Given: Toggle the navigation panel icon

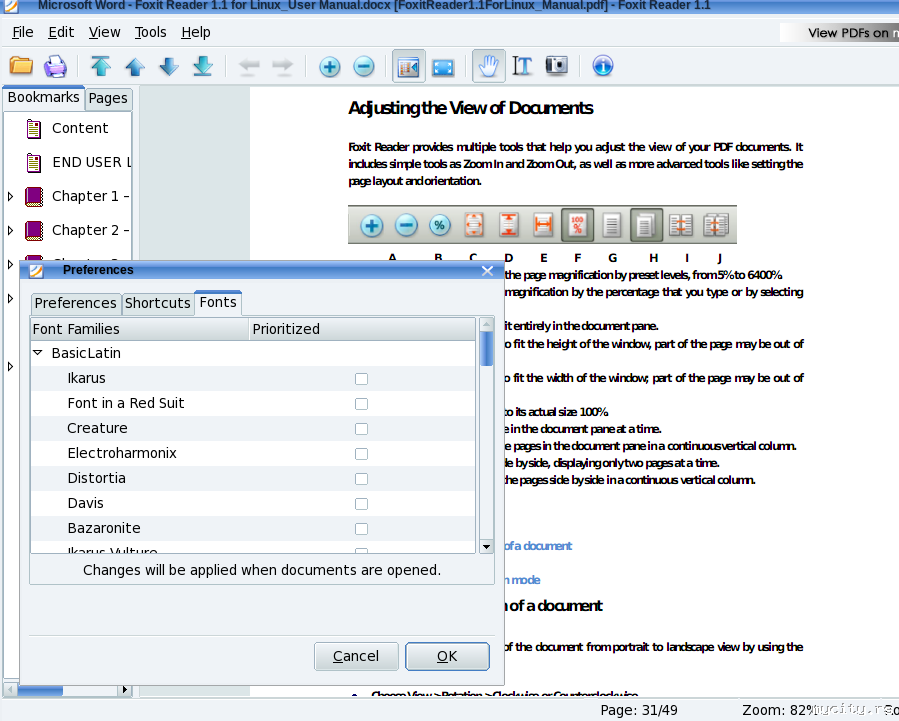Looking at the screenshot, I should (409, 66).
